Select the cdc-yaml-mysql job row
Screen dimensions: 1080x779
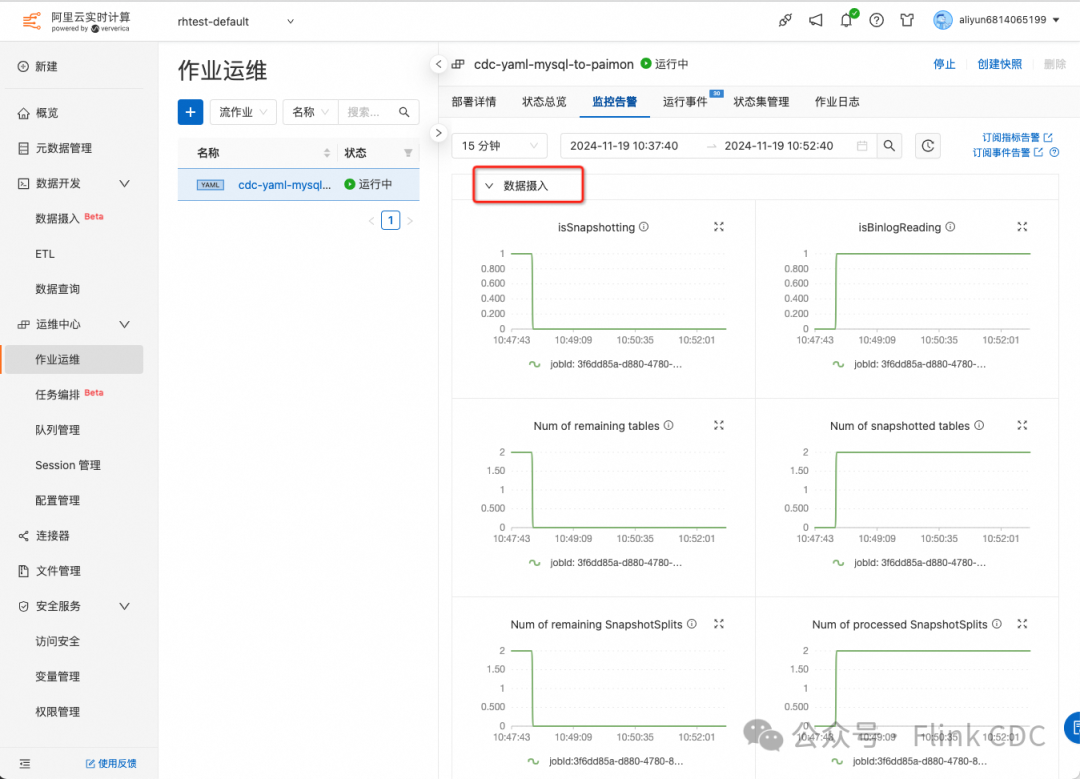point(298,185)
